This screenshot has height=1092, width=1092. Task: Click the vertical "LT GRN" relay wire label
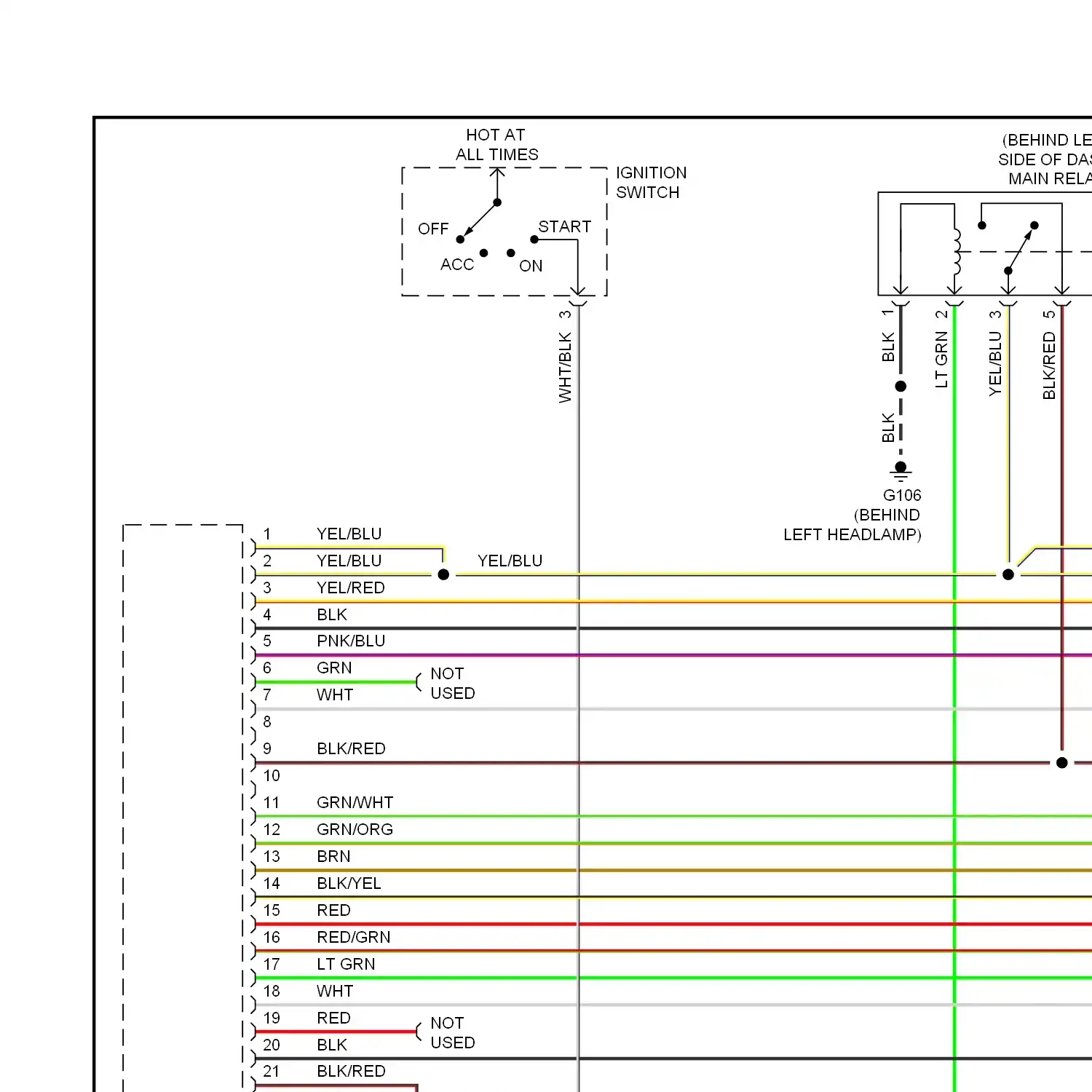[942, 360]
